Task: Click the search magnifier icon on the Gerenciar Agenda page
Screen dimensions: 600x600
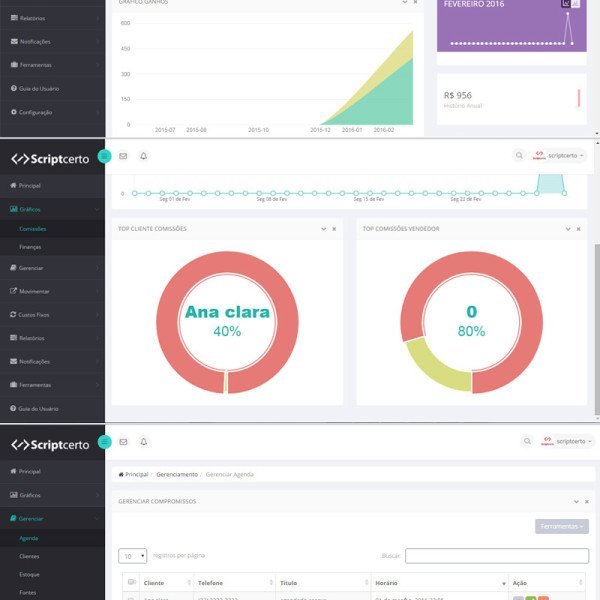Action: pyautogui.click(x=526, y=441)
